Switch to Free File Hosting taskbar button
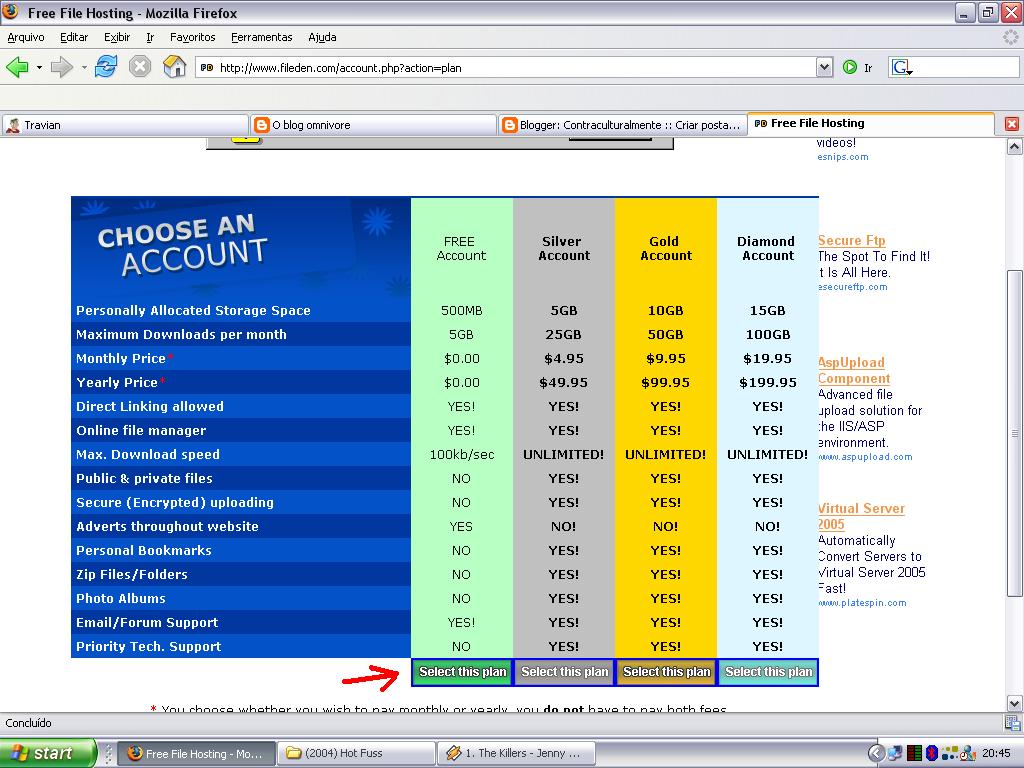 coord(195,753)
